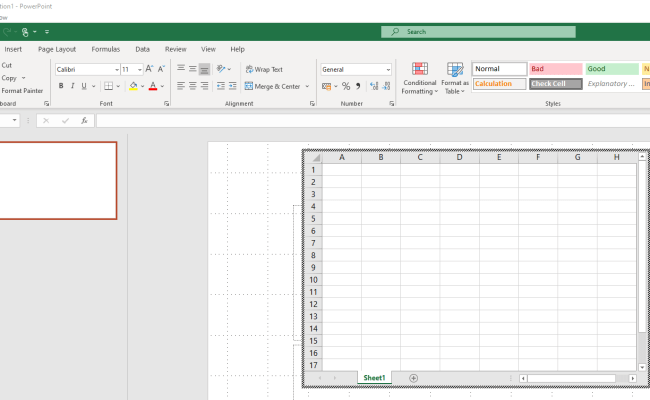This screenshot has height=400, width=650.
Task: Open the Data tab
Action: (x=142, y=49)
